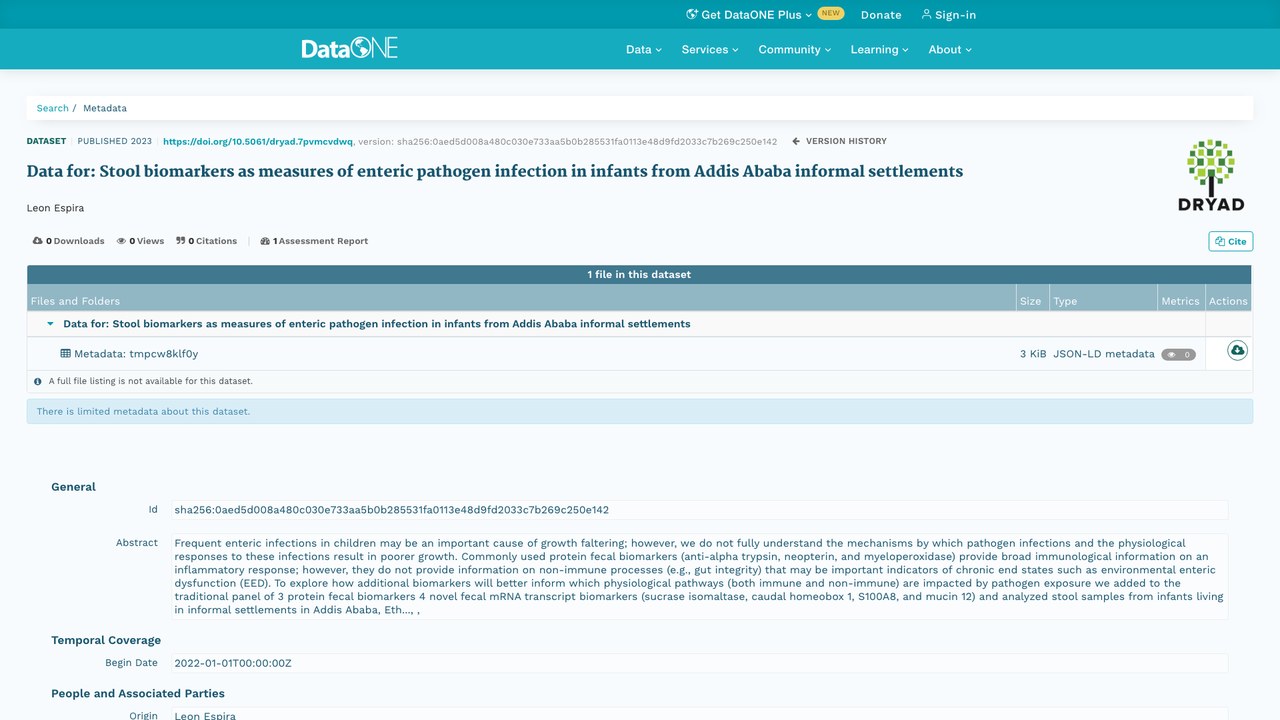Click the DataONE logo
Viewport: 1280px width, 720px height.
350,48
